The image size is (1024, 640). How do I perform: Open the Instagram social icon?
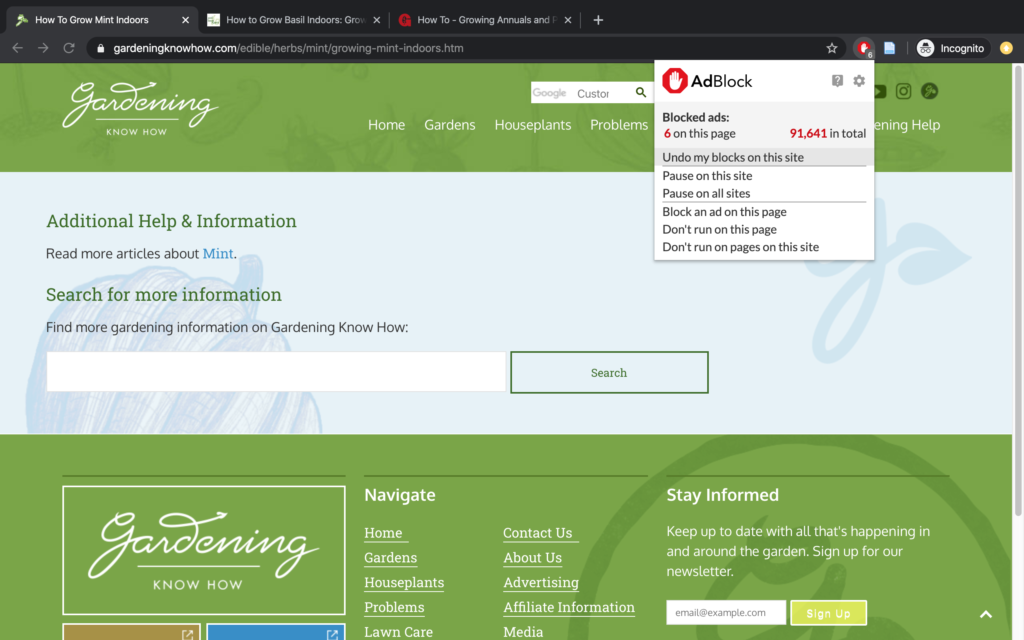903,91
